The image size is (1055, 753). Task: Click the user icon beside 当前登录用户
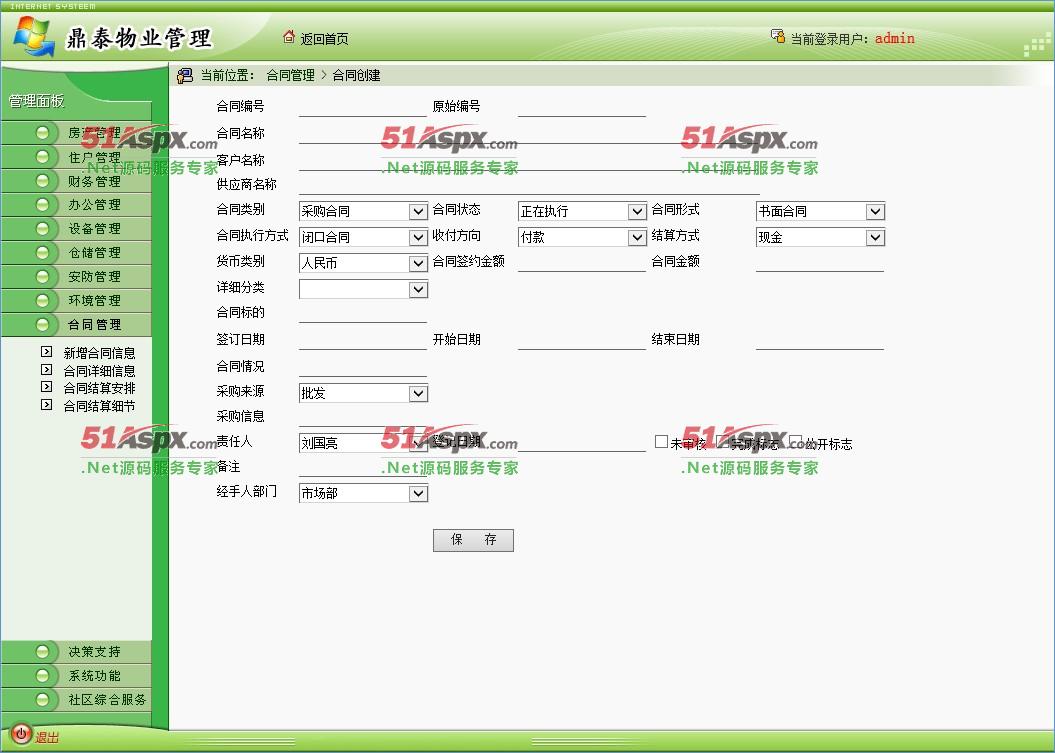[778, 36]
